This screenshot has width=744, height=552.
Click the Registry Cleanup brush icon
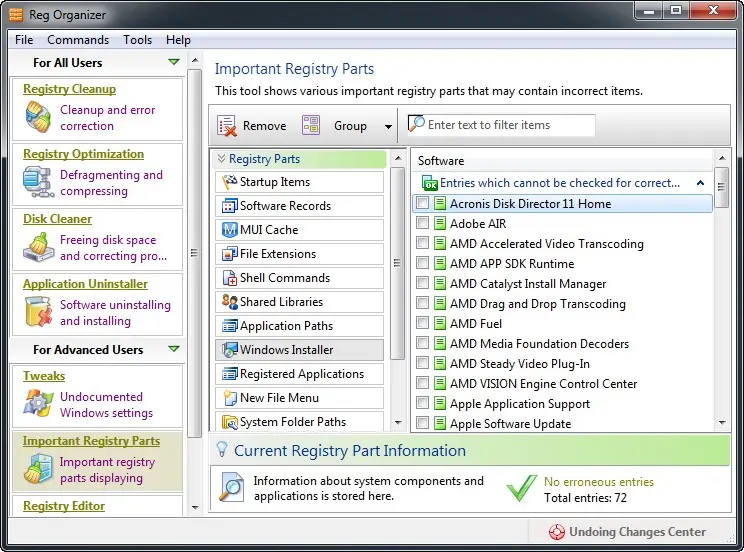pos(37,117)
